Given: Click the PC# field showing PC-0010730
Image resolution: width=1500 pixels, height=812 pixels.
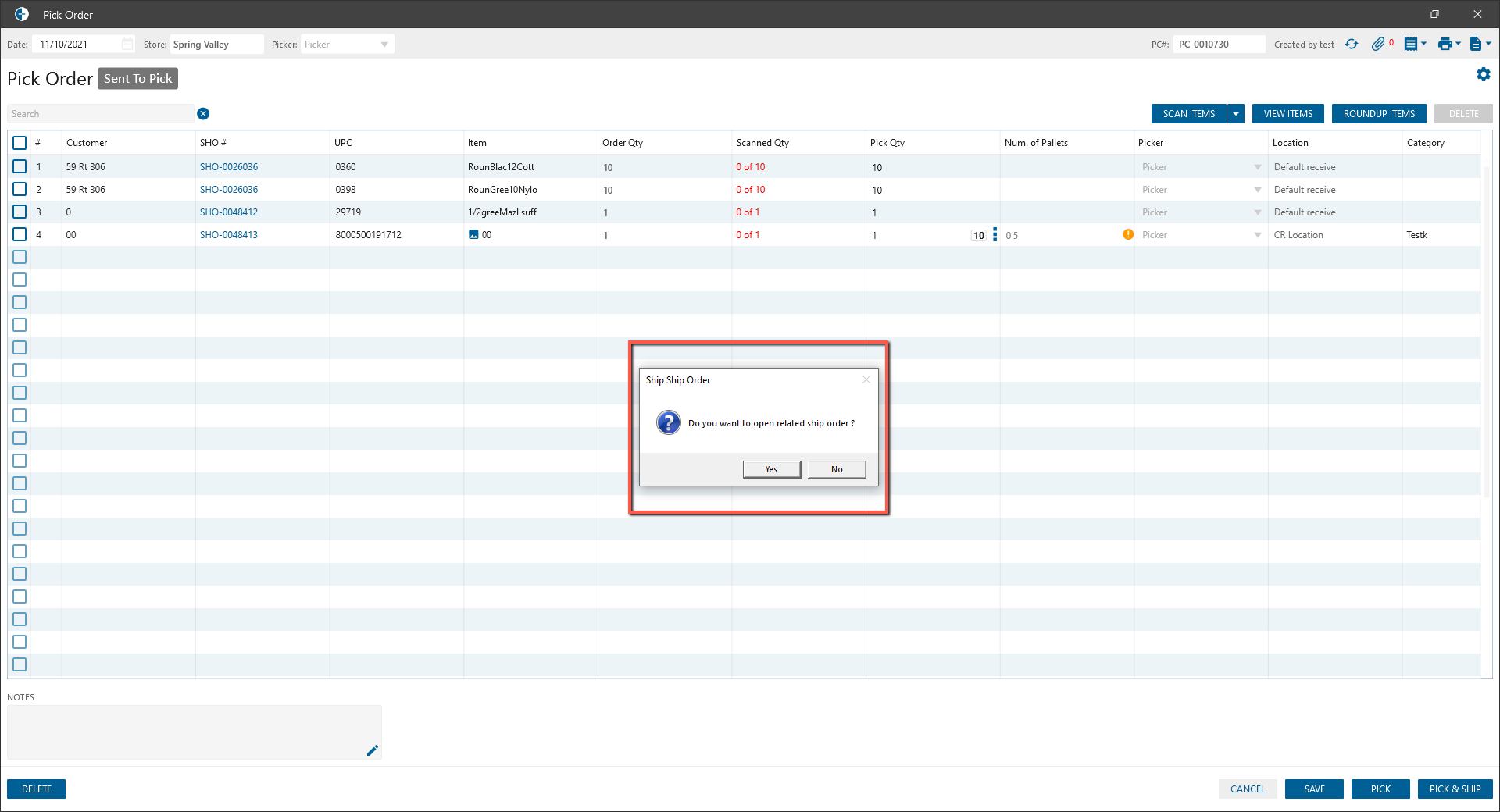Looking at the screenshot, I should 1219,45.
